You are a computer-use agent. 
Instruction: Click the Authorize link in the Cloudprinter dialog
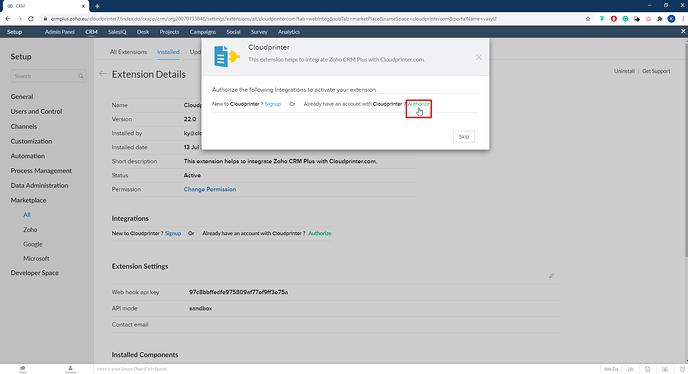point(419,104)
